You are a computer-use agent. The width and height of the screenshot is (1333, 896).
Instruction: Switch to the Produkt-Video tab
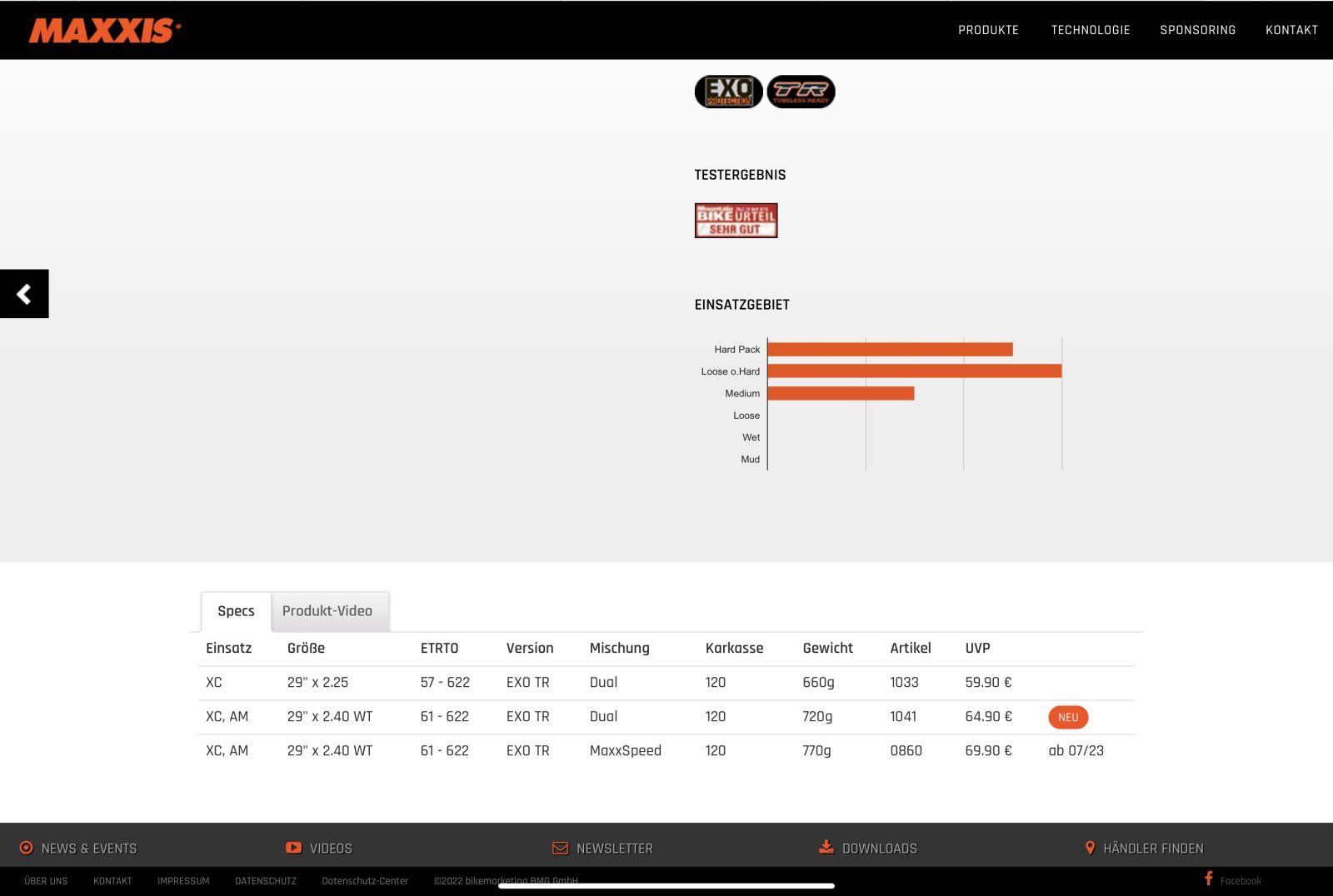pyautogui.click(x=327, y=611)
